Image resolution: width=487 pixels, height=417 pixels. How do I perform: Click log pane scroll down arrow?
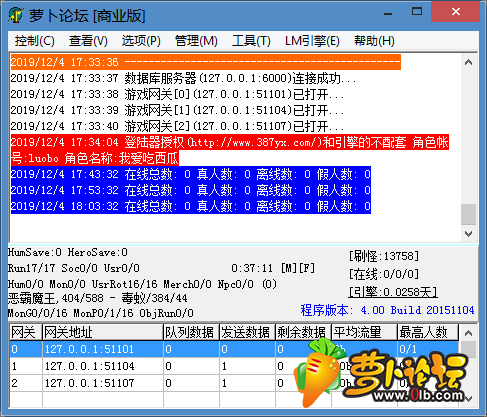[x=468, y=234]
